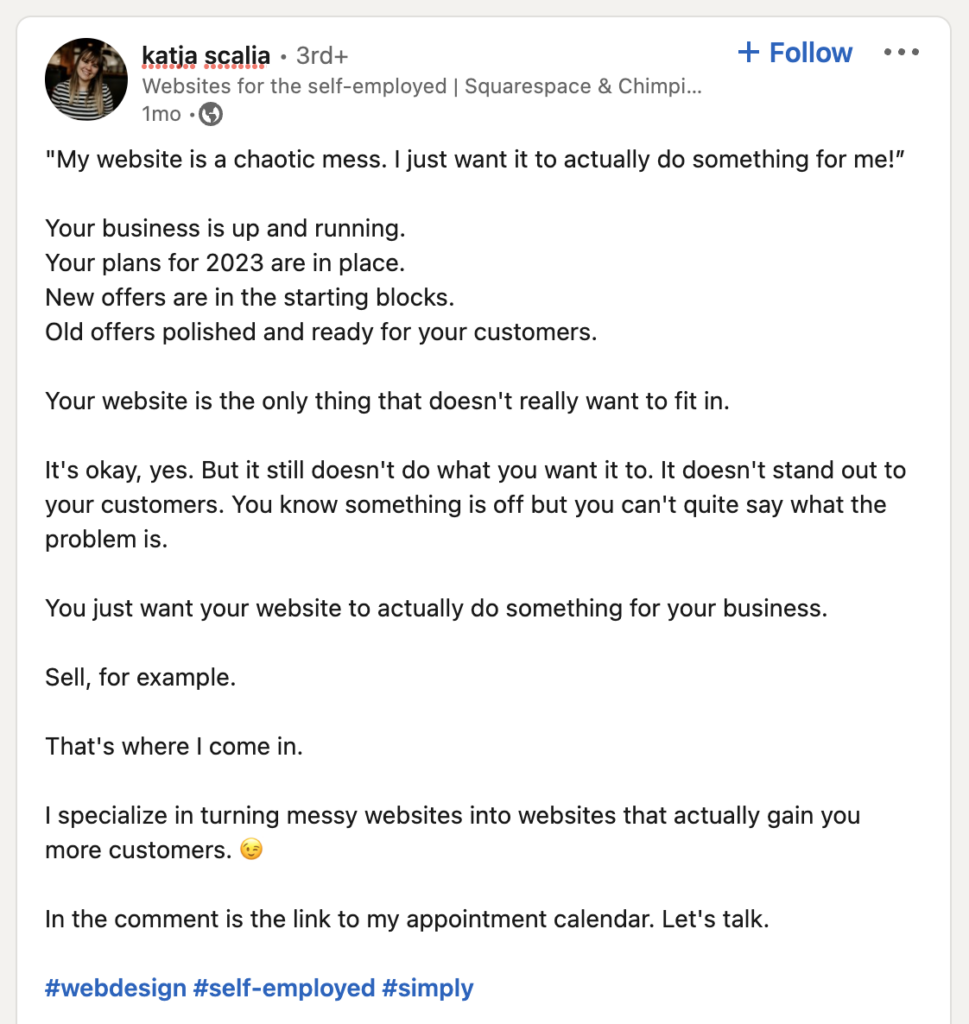
Task: Click the 3rd+ connection degree label
Action: click(322, 56)
